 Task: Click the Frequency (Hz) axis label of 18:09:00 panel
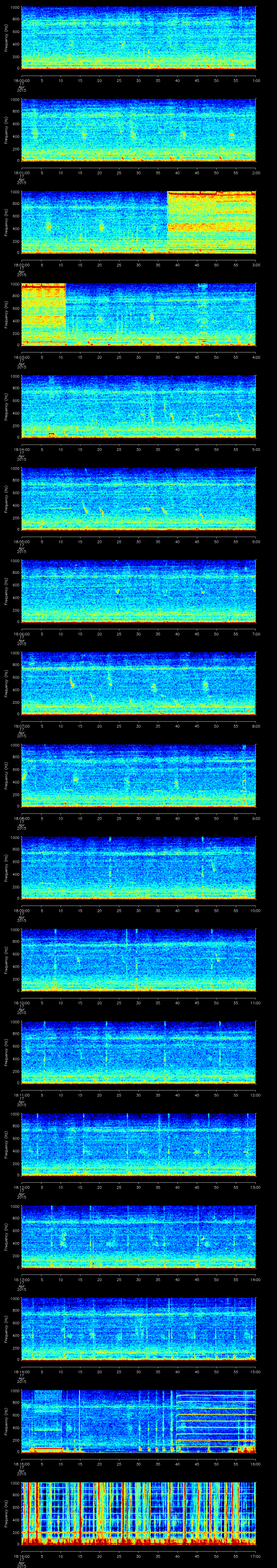pyautogui.click(x=6, y=868)
